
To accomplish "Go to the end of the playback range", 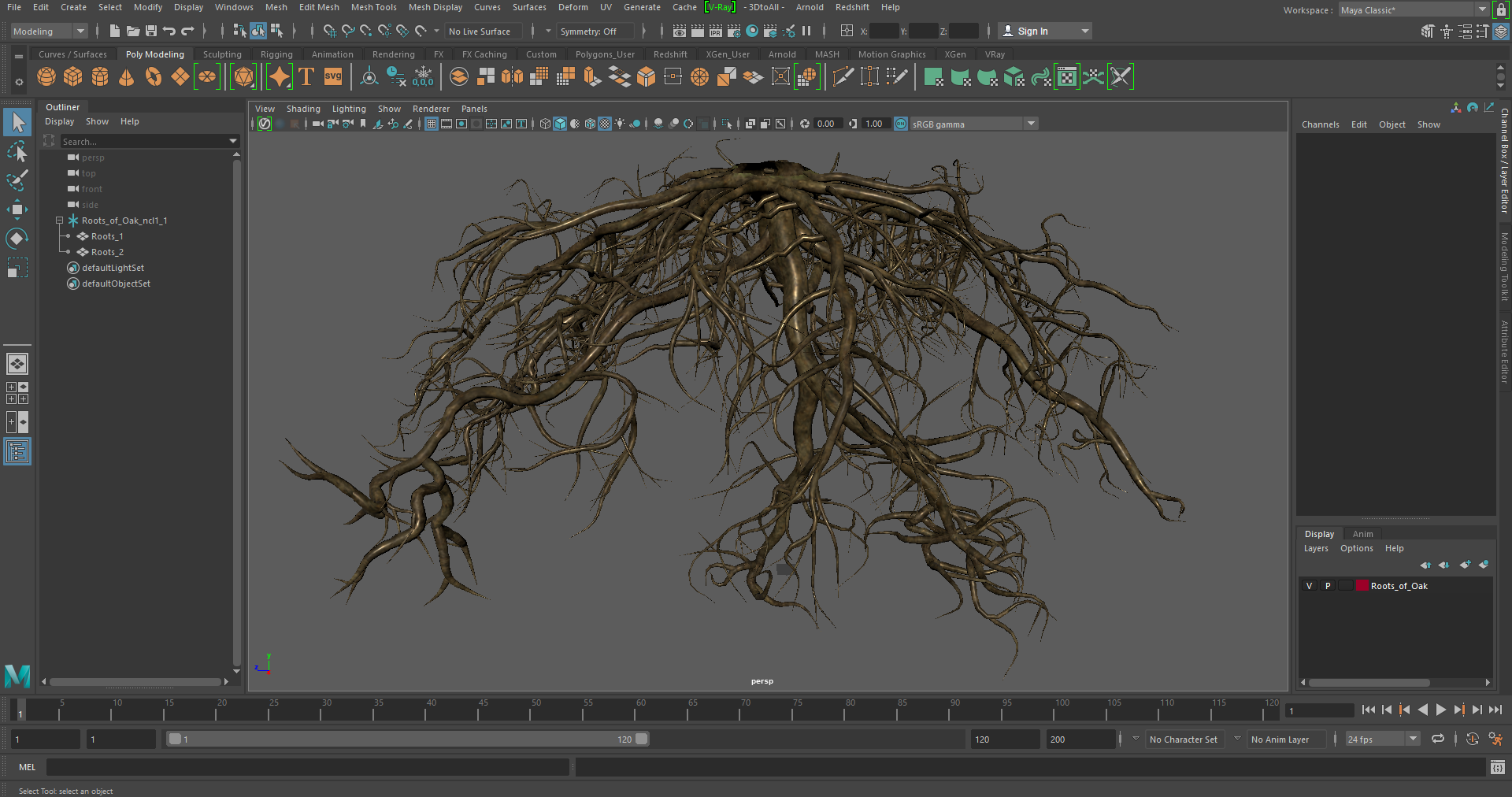I will pyautogui.click(x=1495, y=710).
